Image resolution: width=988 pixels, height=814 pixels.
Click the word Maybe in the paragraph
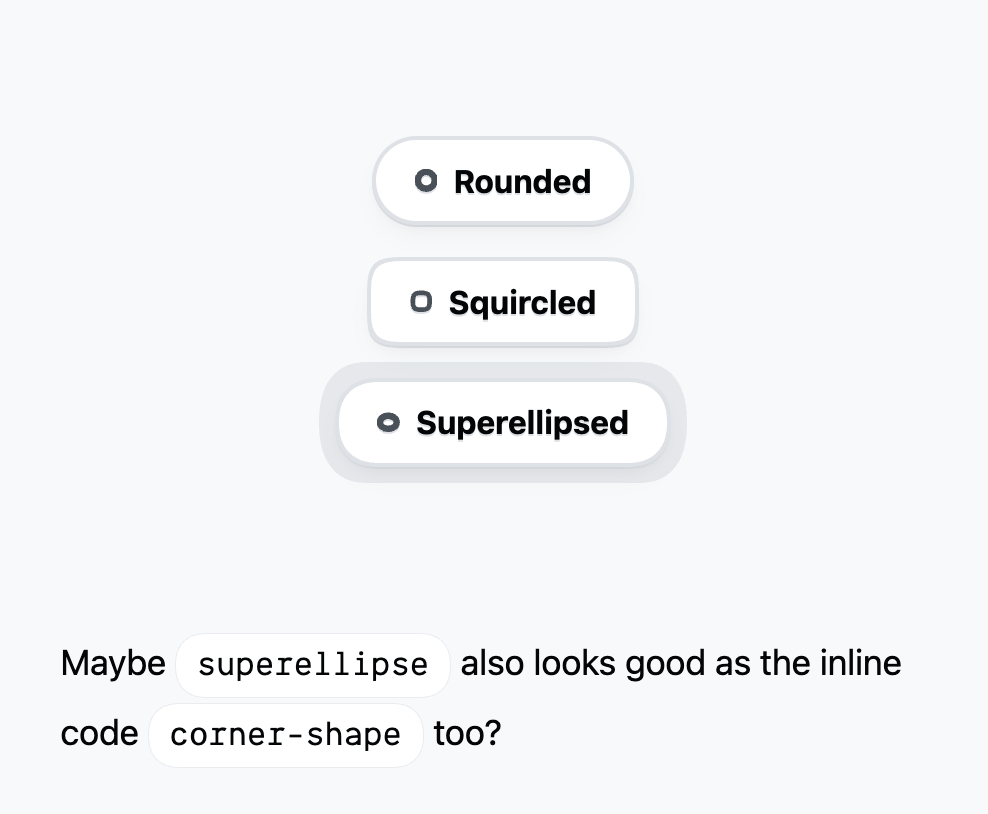(x=113, y=664)
